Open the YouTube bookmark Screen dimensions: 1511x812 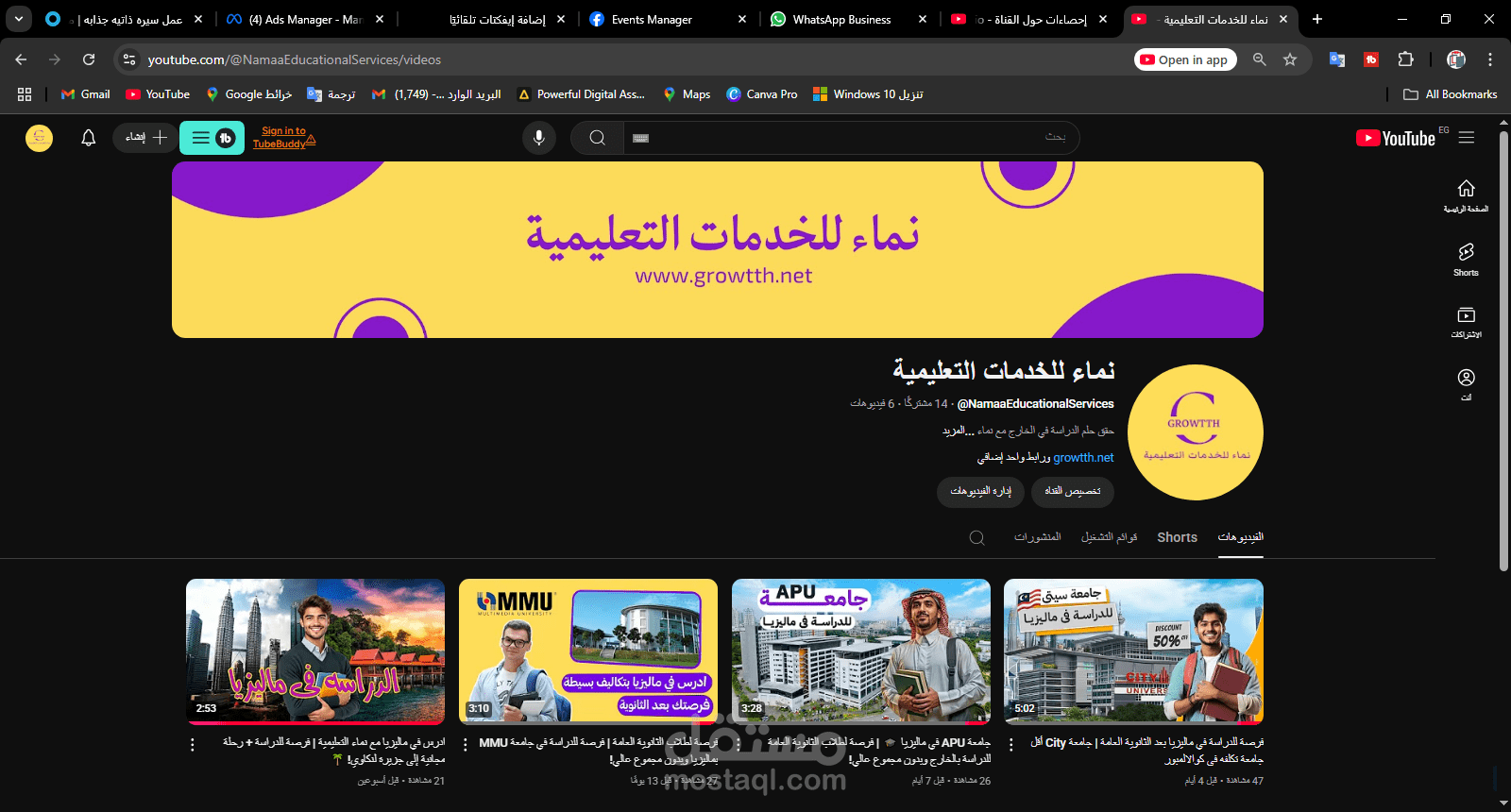click(x=158, y=94)
